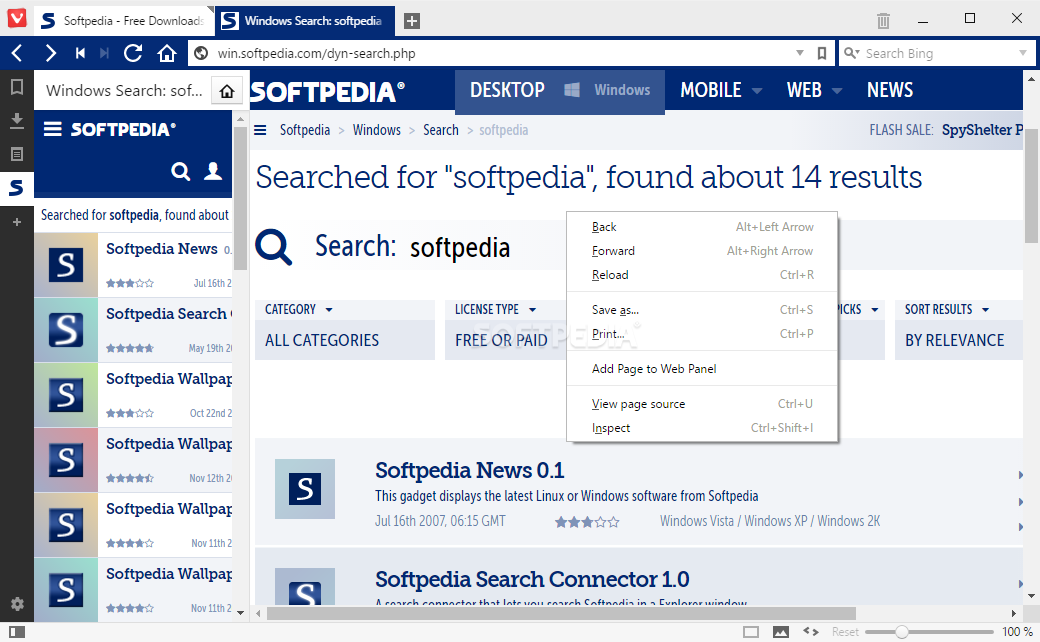
Task: Select View page source menu item
Action: pos(702,404)
